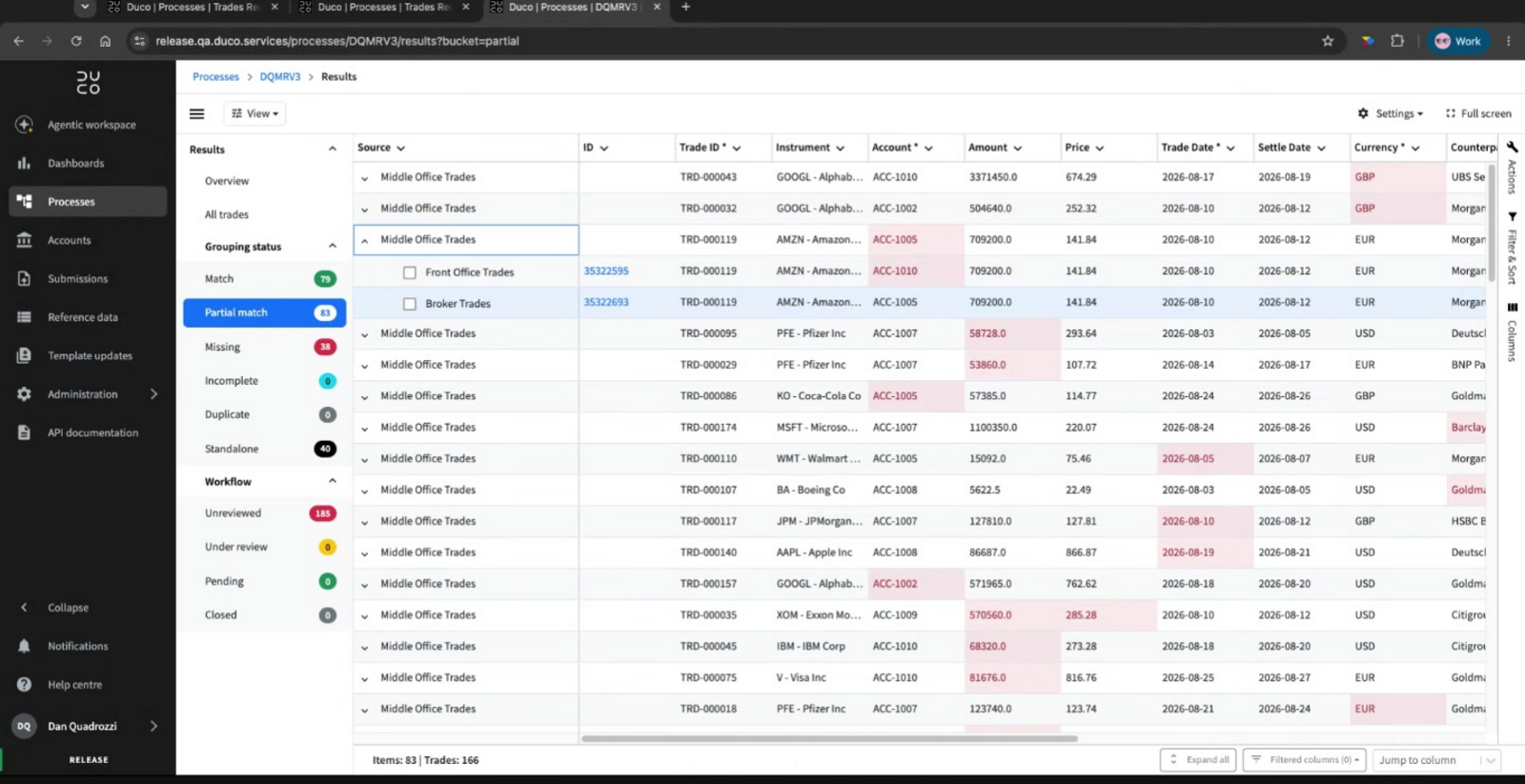1525x784 pixels.
Task: Open Source column header menu
Action: click(401, 149)
